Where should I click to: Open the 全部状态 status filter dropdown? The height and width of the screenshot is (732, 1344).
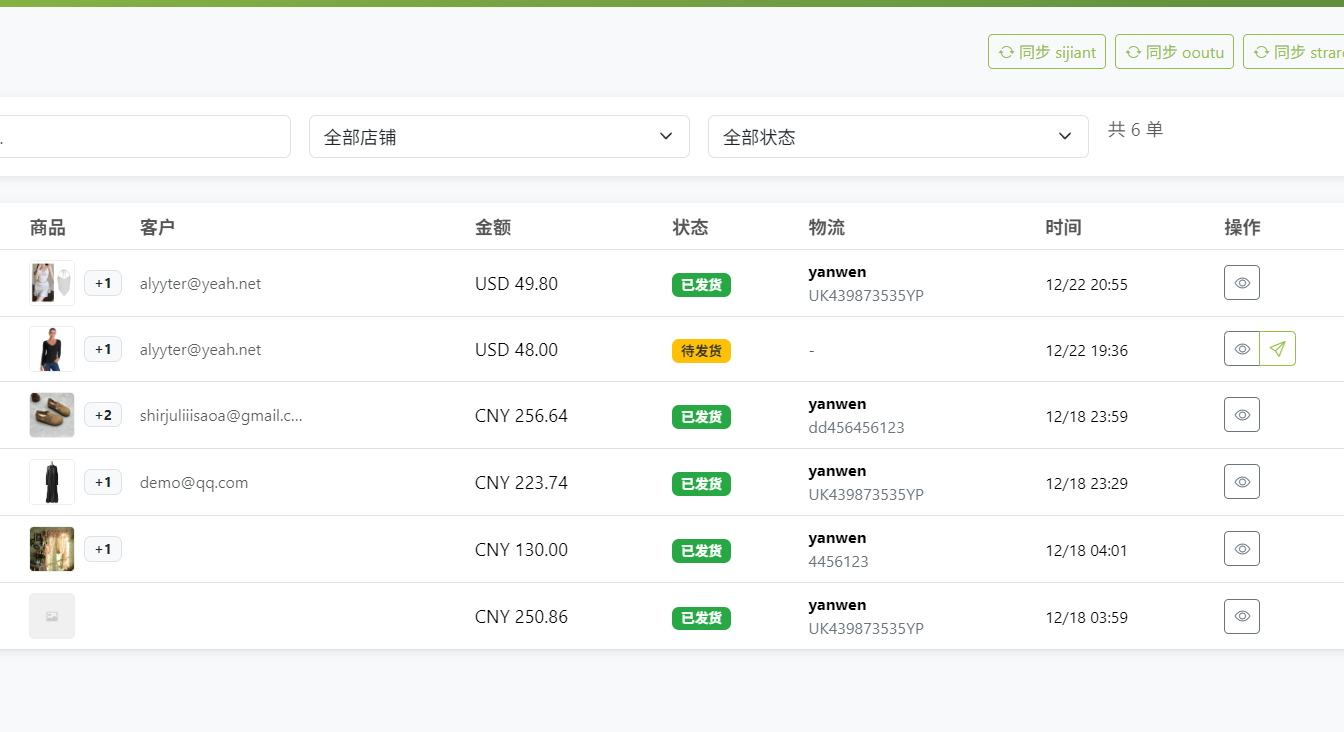pos(898,136)
